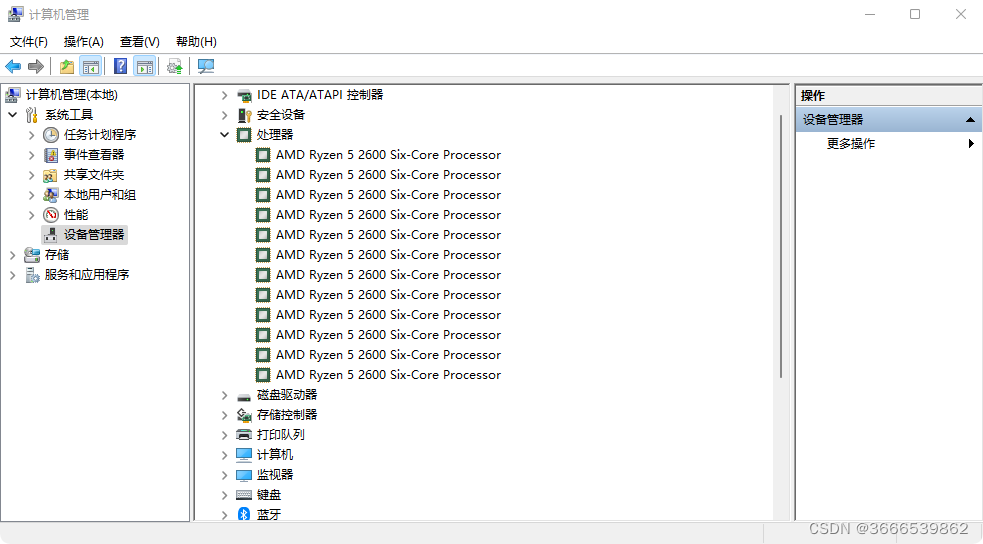Click the Forward arrow toolbar icon
Viewport: 983px width, 544px height.
[36, 66]
